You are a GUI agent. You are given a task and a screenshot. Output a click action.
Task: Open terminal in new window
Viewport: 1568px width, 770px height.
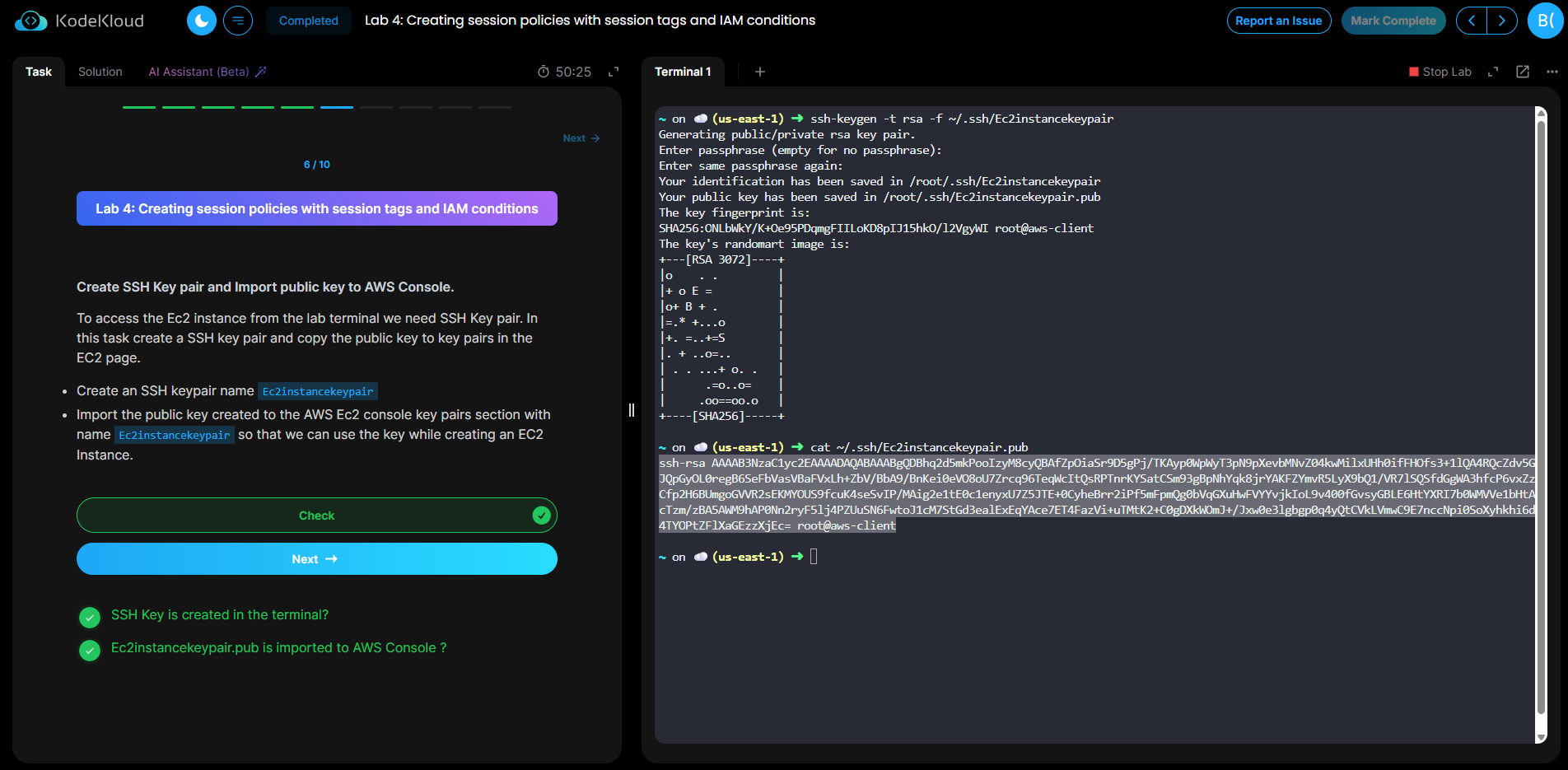tap(1523, 72)
